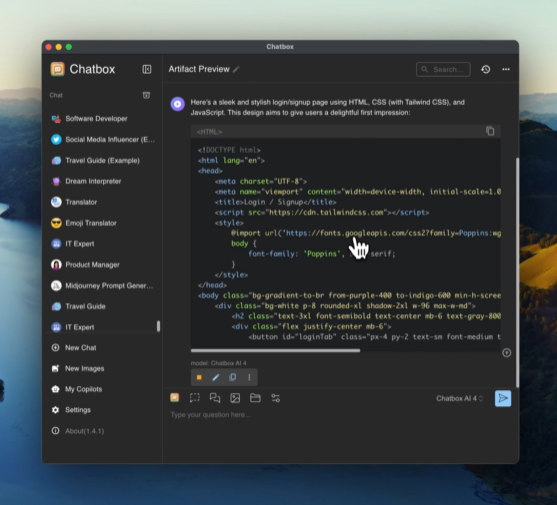Click the Login / Signup title line
557x505 pixels.
(x=275, y=202)
